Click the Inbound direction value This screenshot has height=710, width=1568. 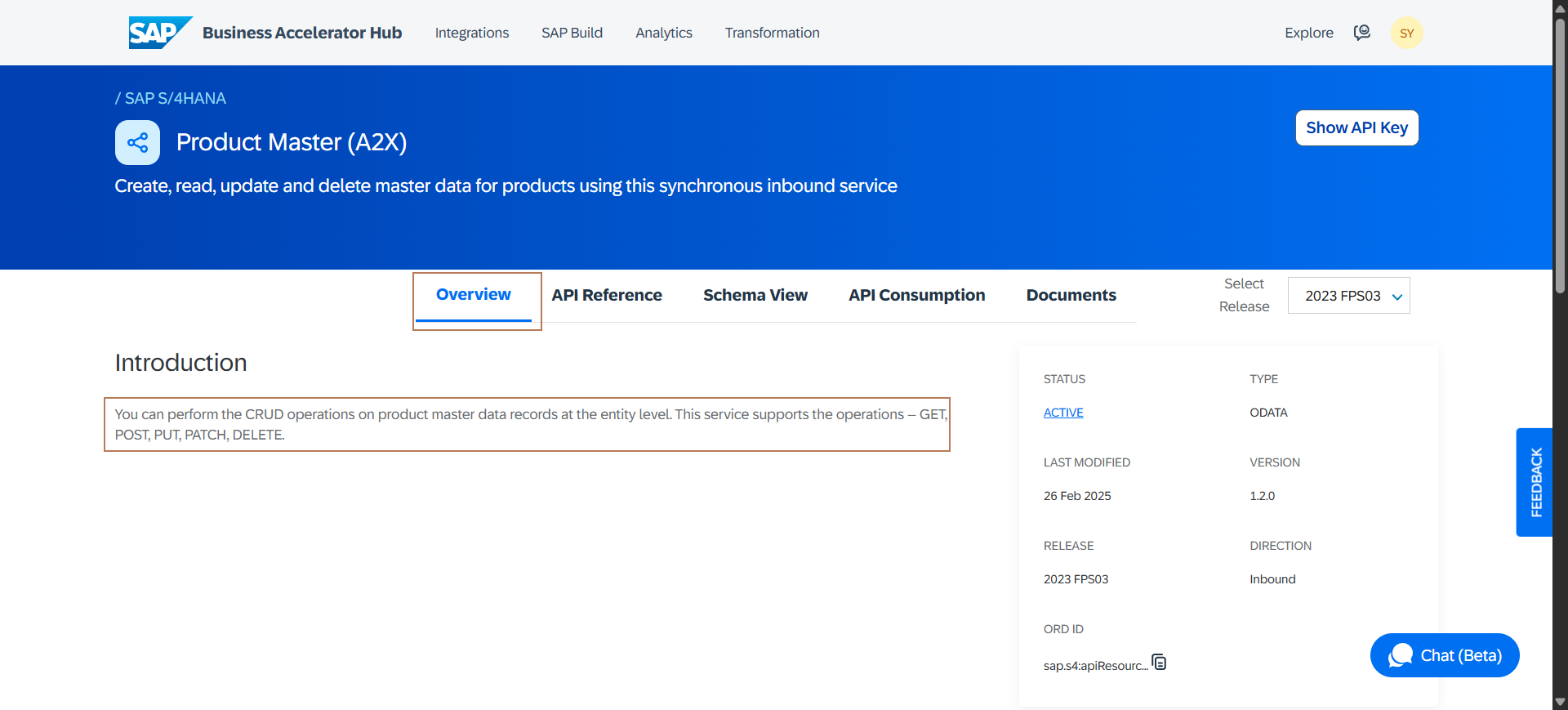click(1272, 579)
